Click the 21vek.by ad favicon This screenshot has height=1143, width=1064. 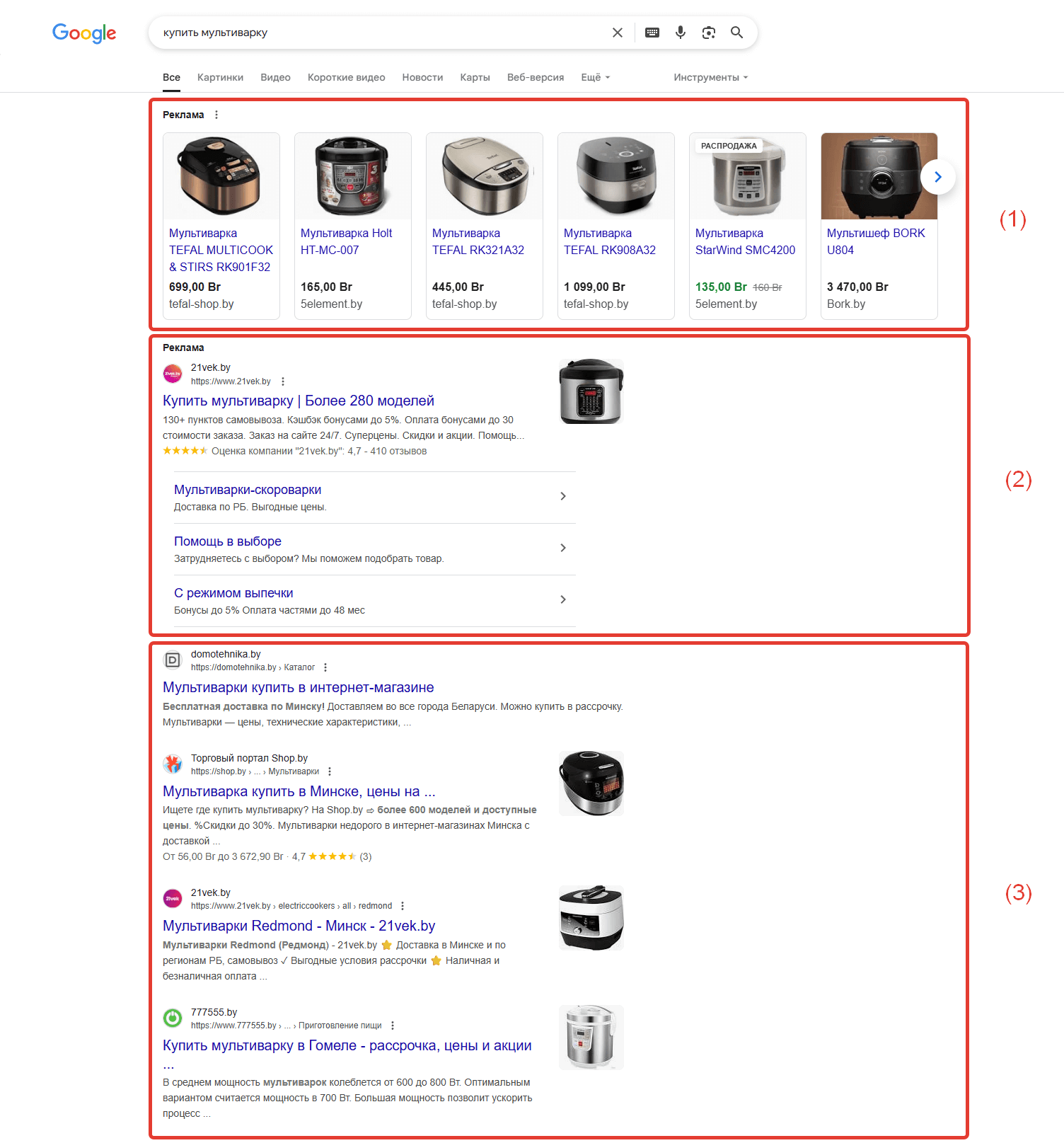[x=173, y=374]
